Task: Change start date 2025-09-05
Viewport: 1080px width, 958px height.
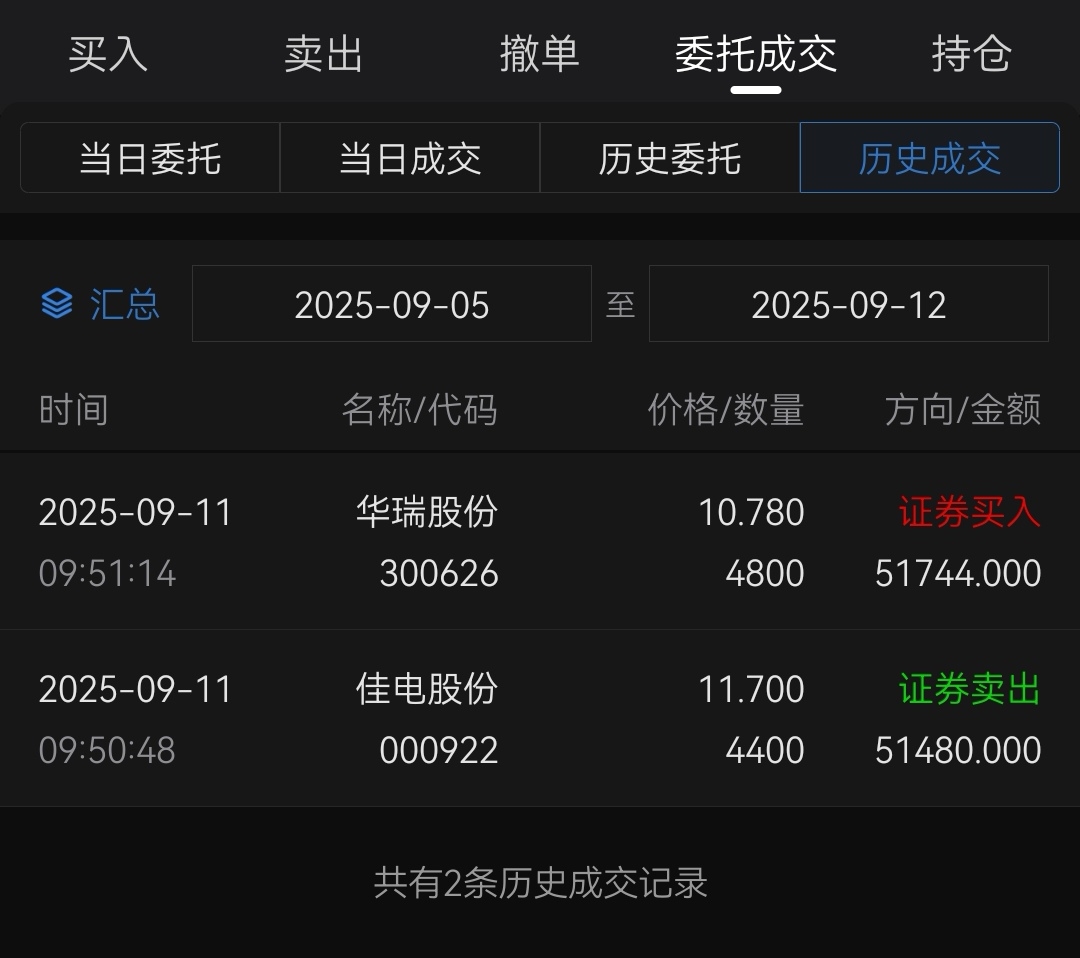Action: click(x=391, y=304)
